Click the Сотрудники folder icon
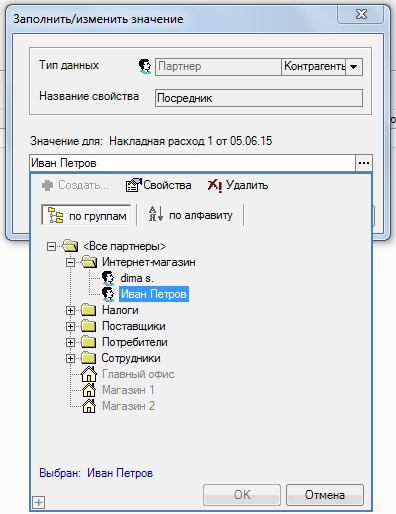This screenshot has height=514, width=396. pos(89,358)
